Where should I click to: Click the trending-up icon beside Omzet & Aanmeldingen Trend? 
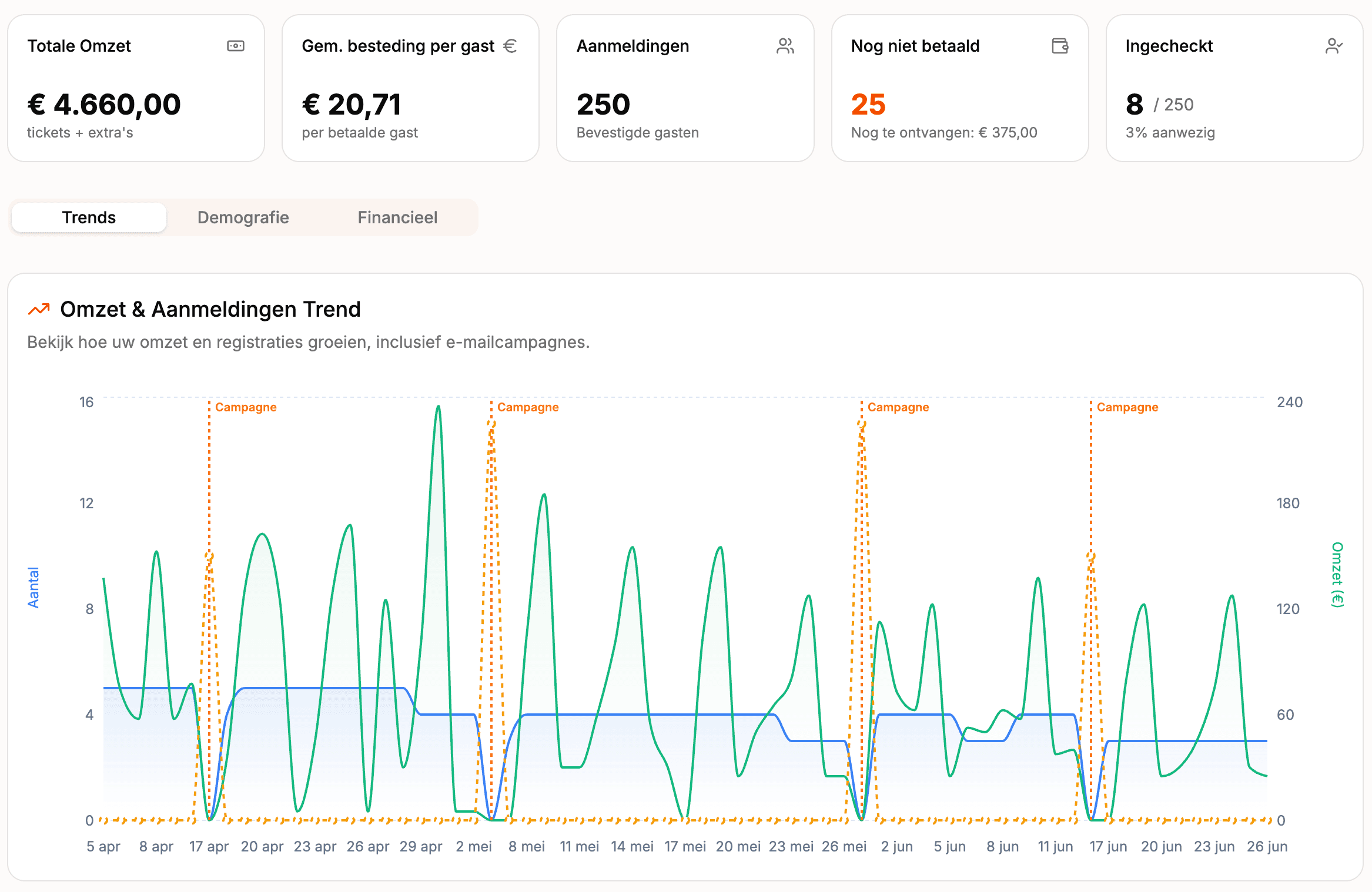pos(39,309)
